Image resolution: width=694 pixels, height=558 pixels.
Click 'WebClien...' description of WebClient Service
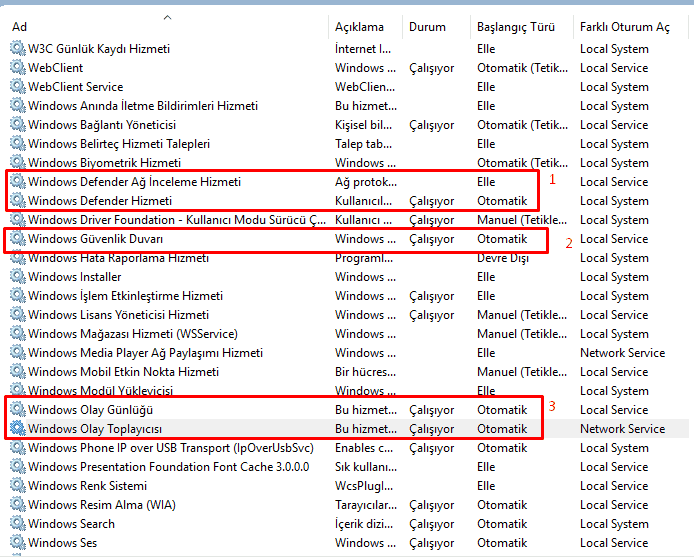tap(365, 87)
